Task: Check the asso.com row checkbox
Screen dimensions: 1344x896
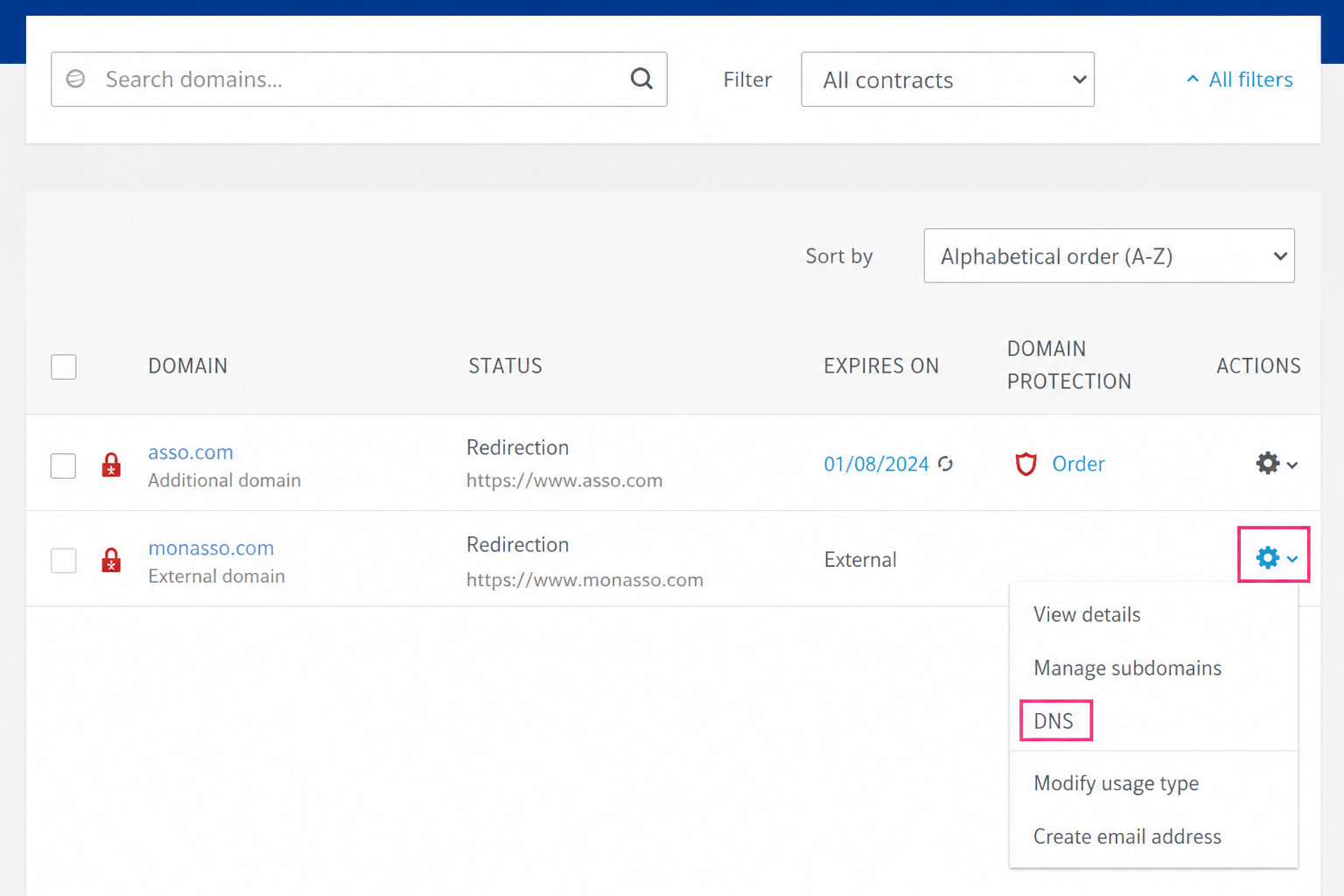Action: click(64, 465)
